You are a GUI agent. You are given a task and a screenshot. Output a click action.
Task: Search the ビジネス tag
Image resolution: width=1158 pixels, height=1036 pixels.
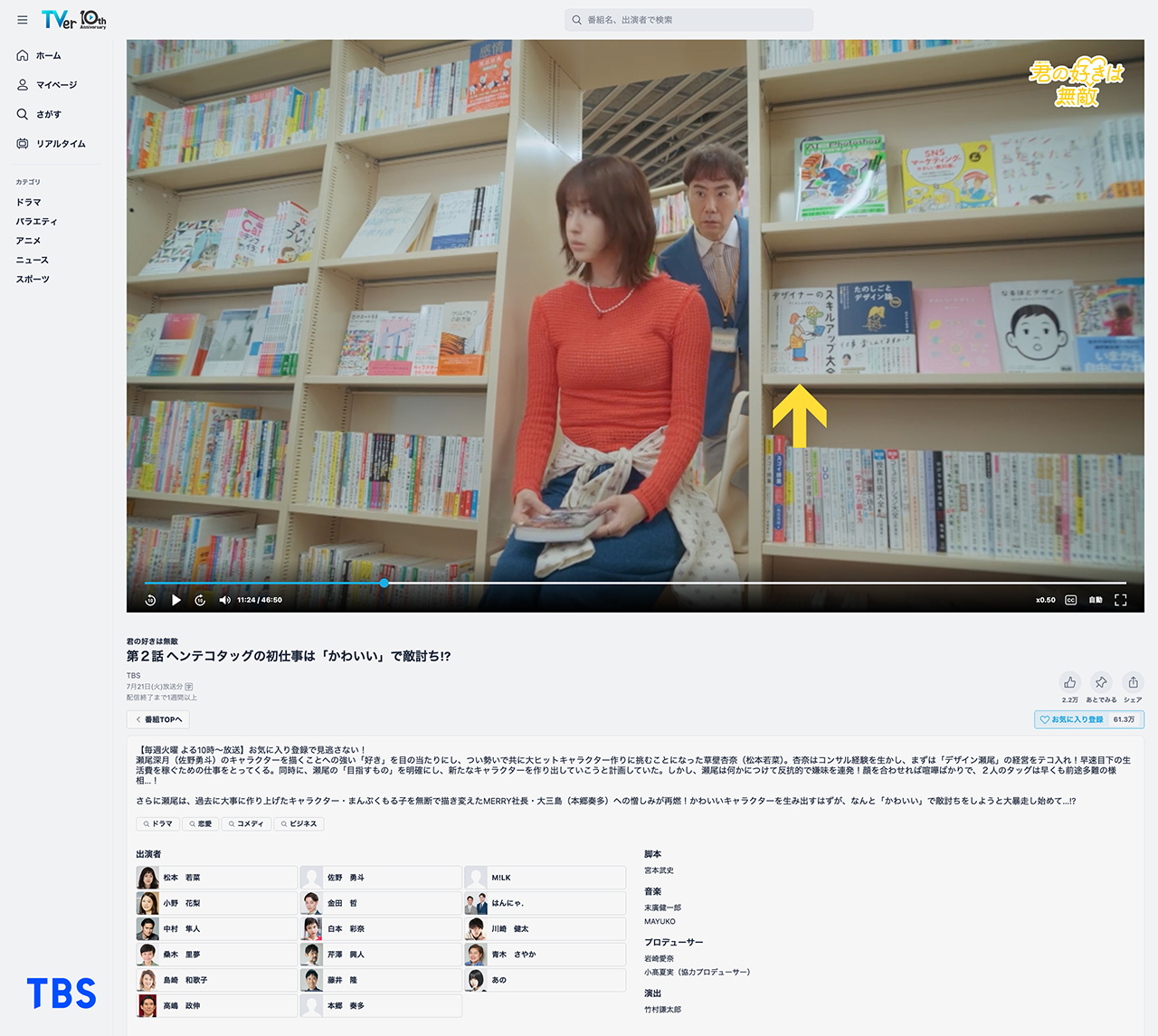coord(299,824)
